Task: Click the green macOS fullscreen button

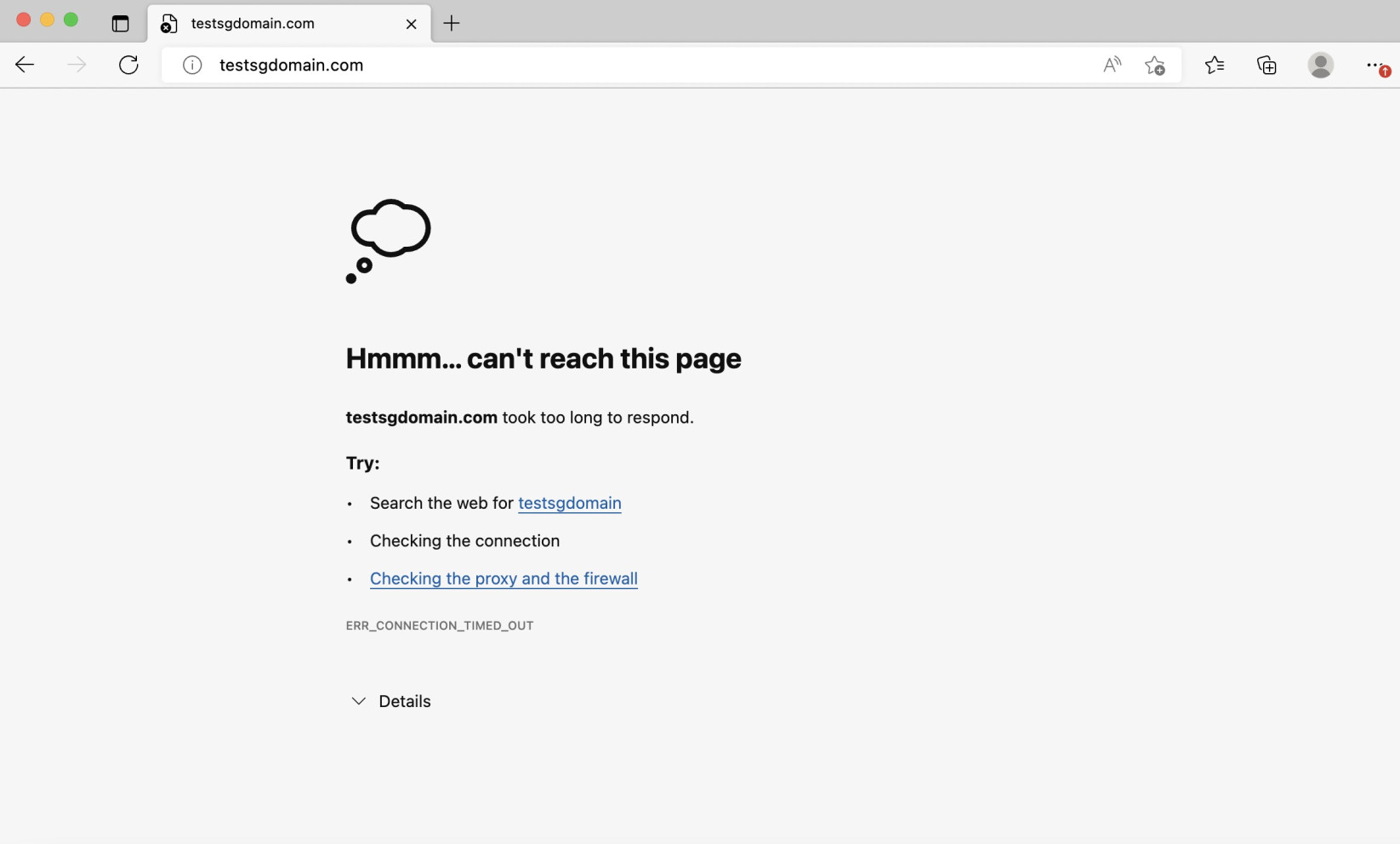Action: point(71,20)
